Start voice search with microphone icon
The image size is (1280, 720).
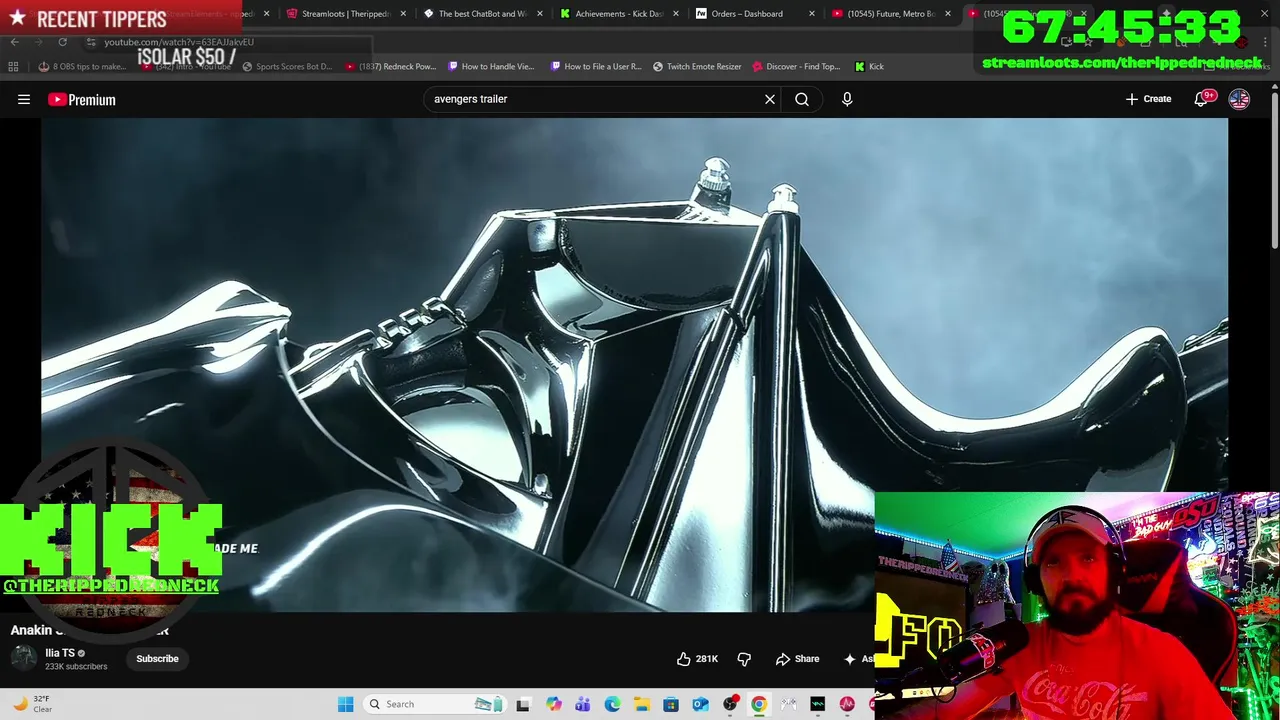pos(847,99)
